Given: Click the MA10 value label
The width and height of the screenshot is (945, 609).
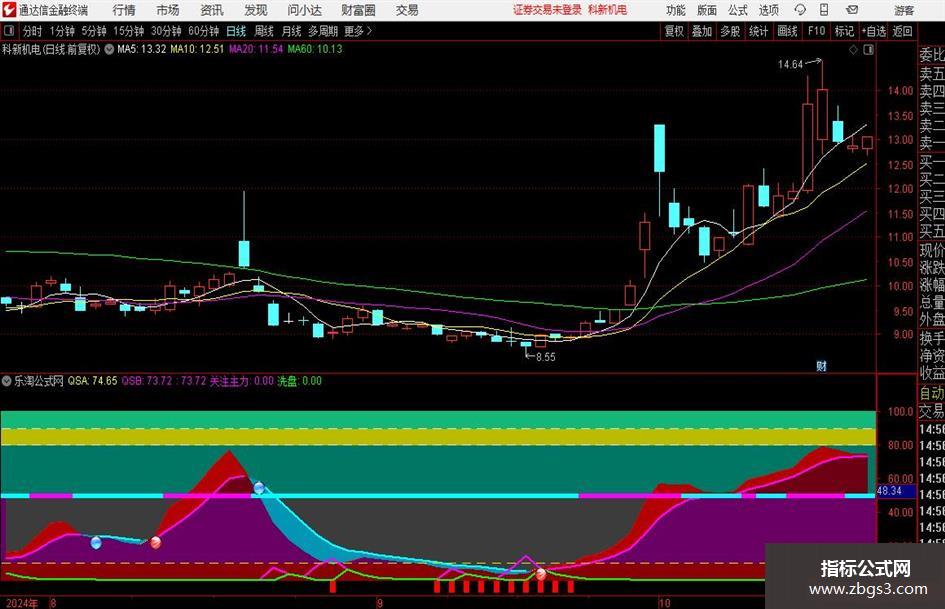Looking at the screenshot, I should point(197,49).
